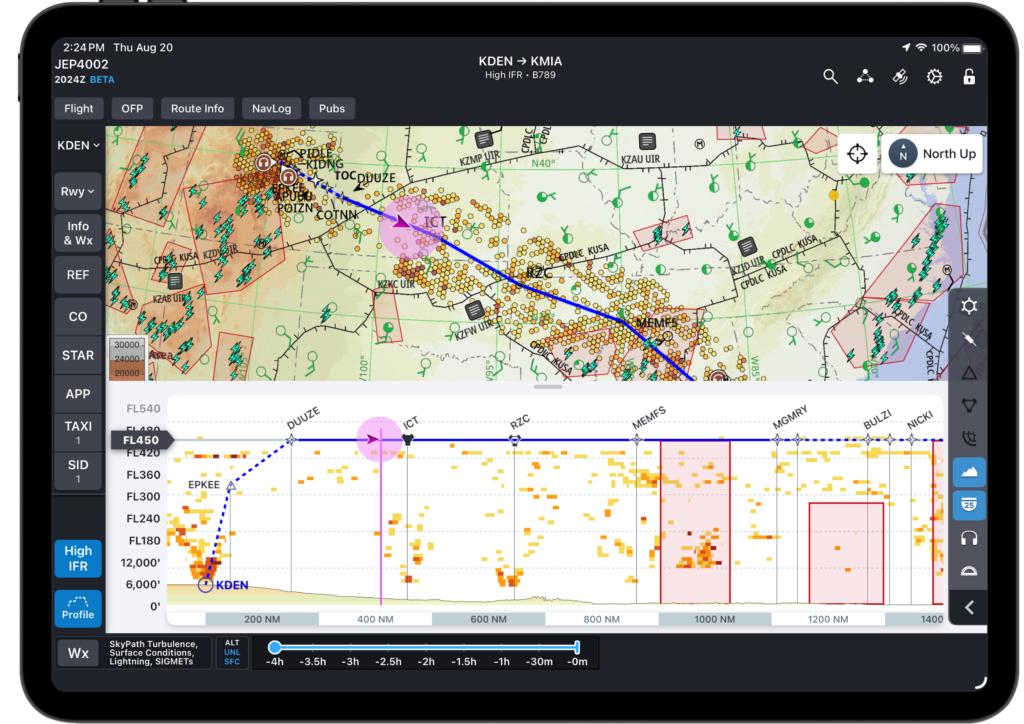The height and width of the screenshot is (724, 1024).
Task: Tap the ICT waypoint label on map
Action: (435, 222)
